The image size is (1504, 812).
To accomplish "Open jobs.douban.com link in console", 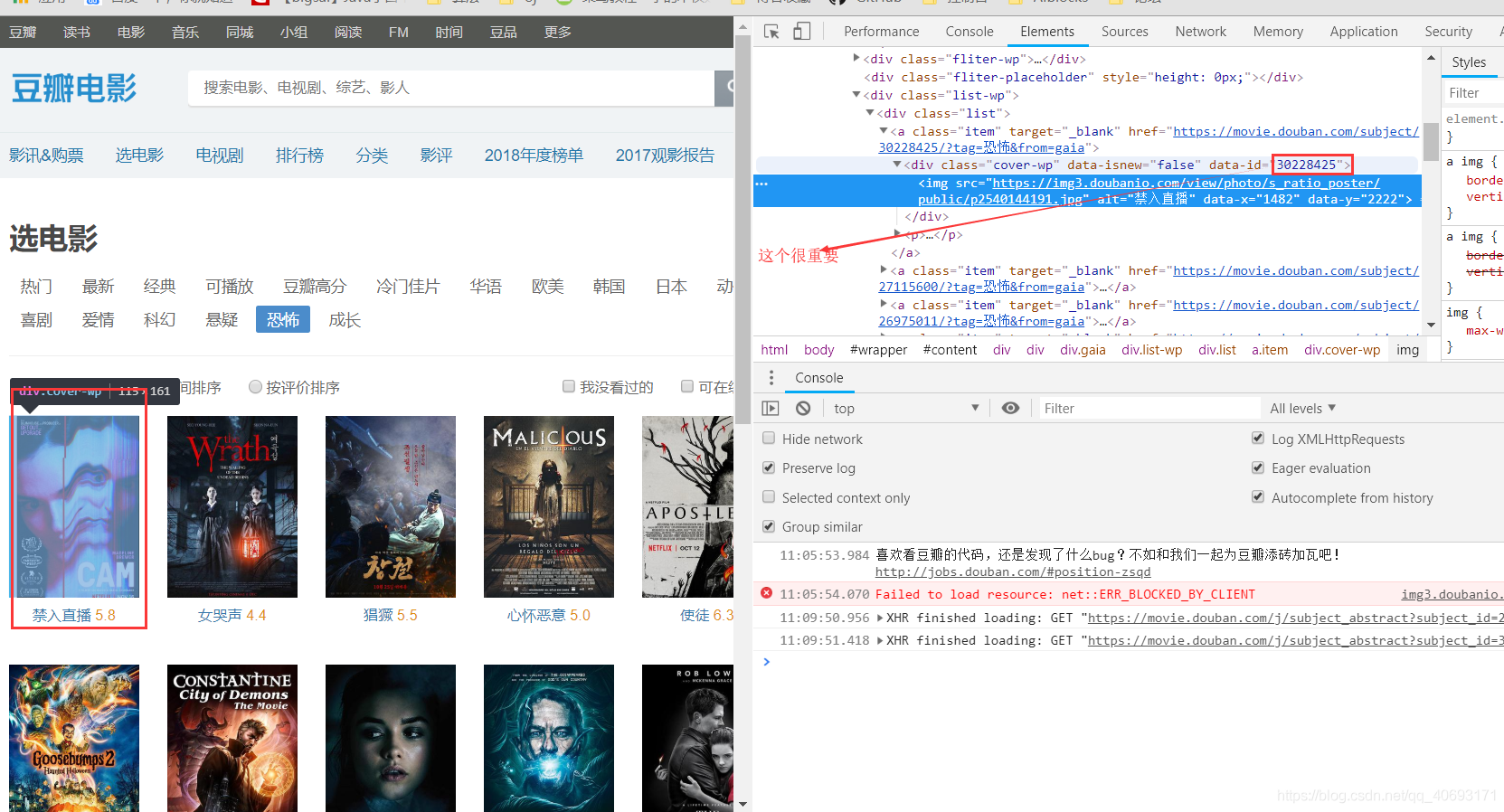I will (x=1013, y=571).
